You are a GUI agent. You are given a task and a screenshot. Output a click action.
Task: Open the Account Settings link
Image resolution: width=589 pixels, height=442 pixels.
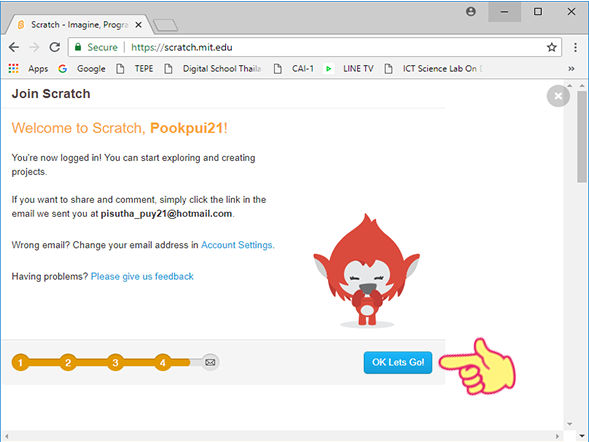point(237,245)
